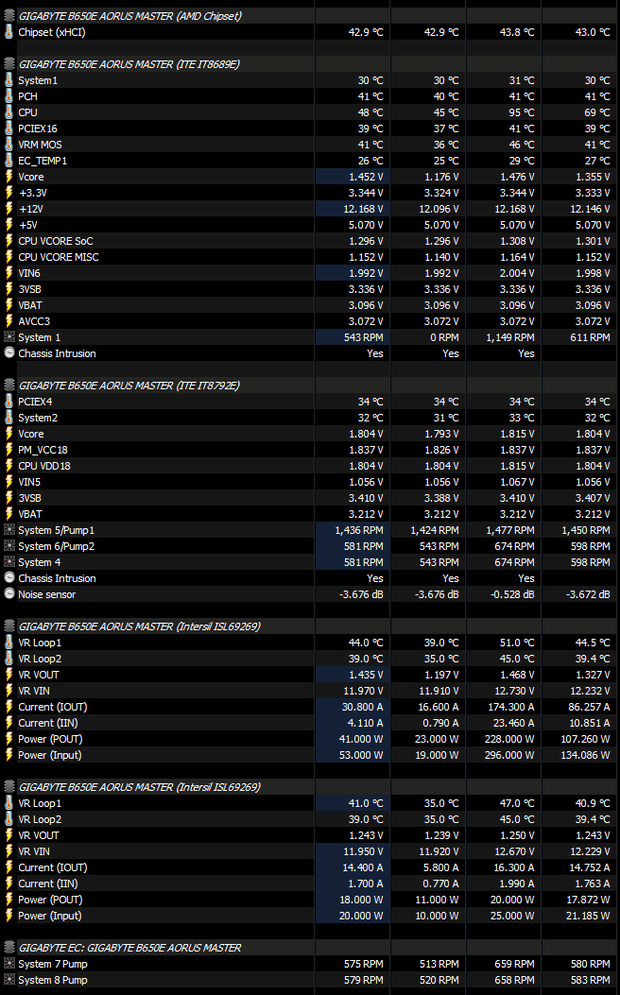
Task: Click the fan icon beside the System 4 row
Action: click(x=9, y=562)
